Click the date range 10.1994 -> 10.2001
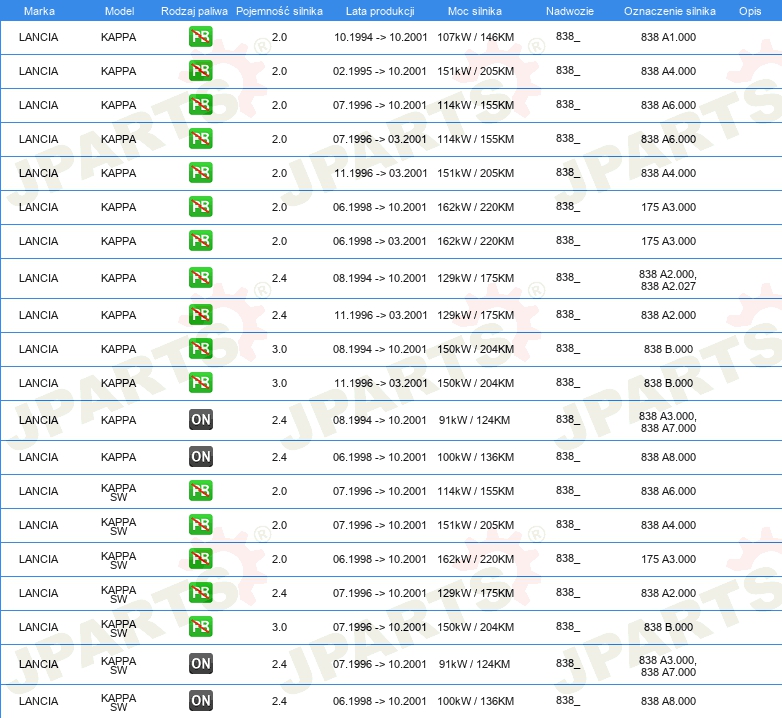The height and width of the screenshot is (718, 782). [381, 37]
